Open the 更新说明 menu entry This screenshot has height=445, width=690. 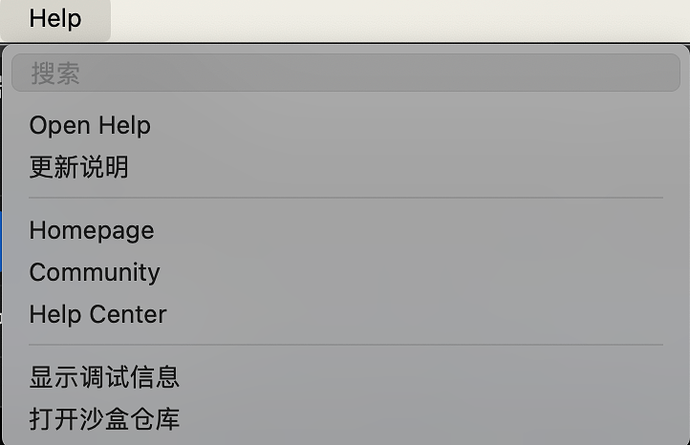point(79,167)
